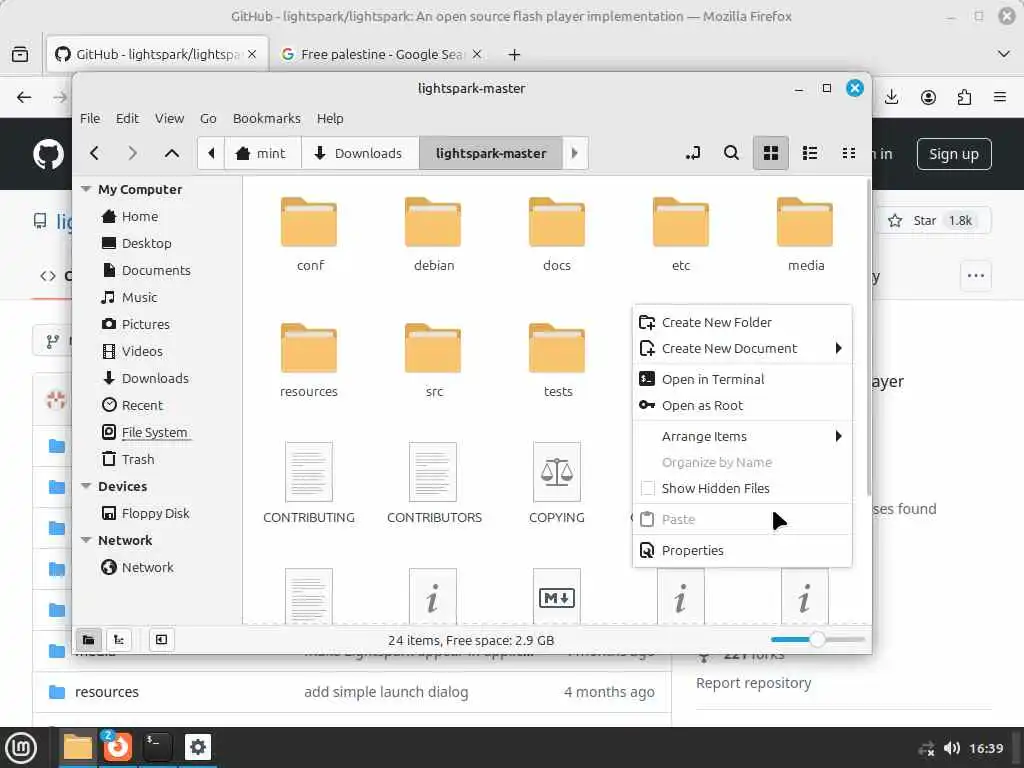
Task: Open the File menu
Action: [x=90, y=118]
